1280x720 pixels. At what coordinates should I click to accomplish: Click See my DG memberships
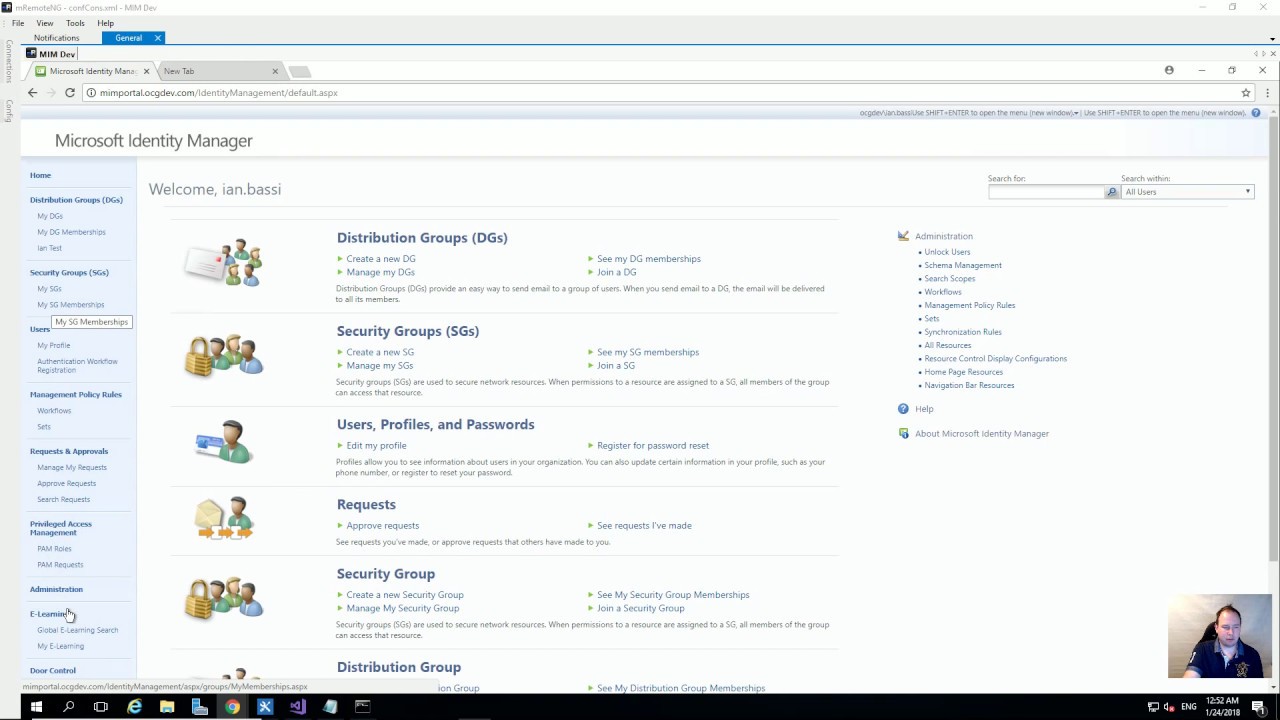tap(649, 259)
